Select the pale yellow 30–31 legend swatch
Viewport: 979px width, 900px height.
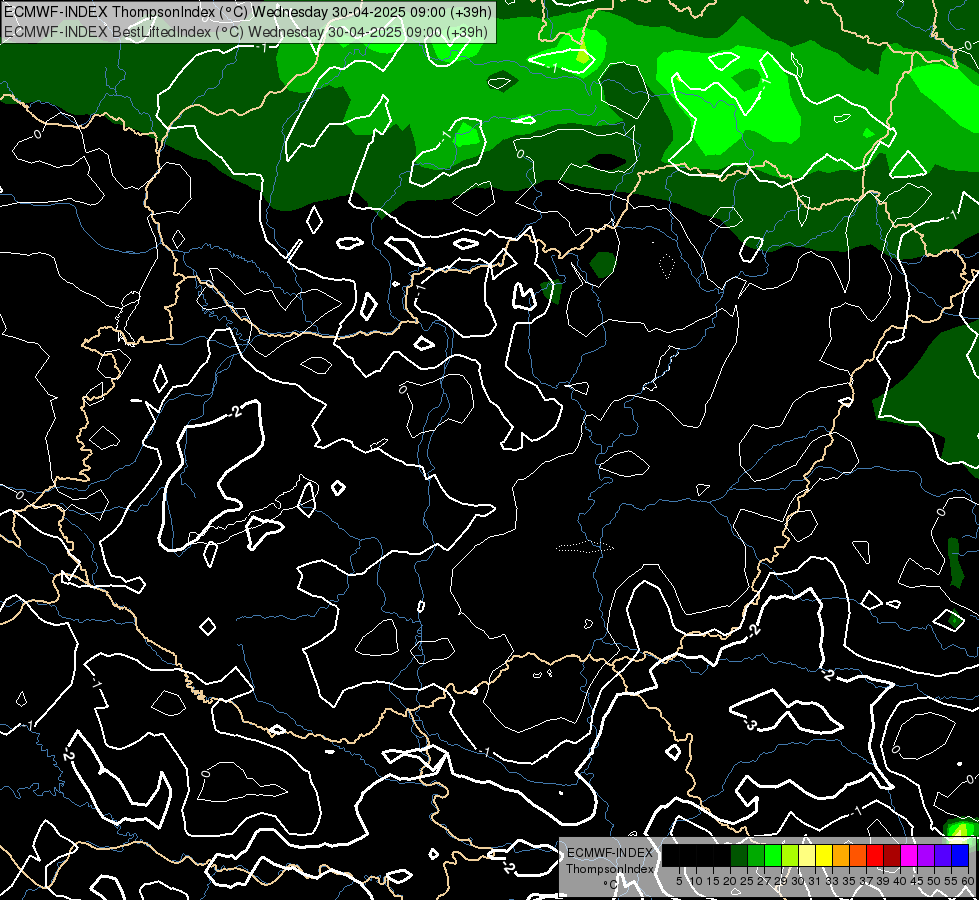click(x=807, y=855)
